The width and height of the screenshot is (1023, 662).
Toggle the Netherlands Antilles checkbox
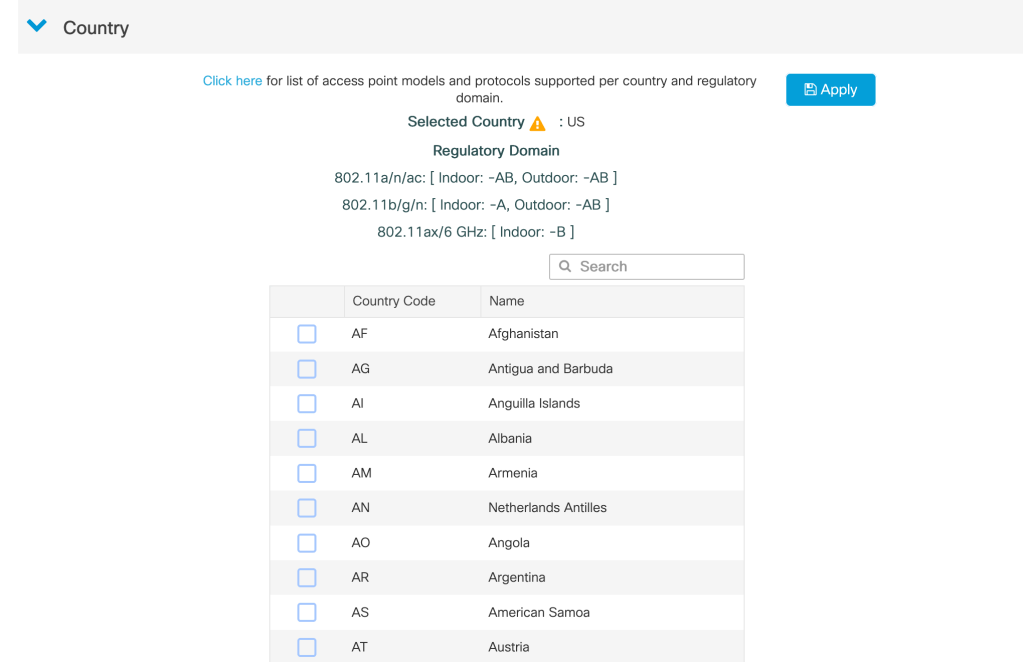(307, 508)
